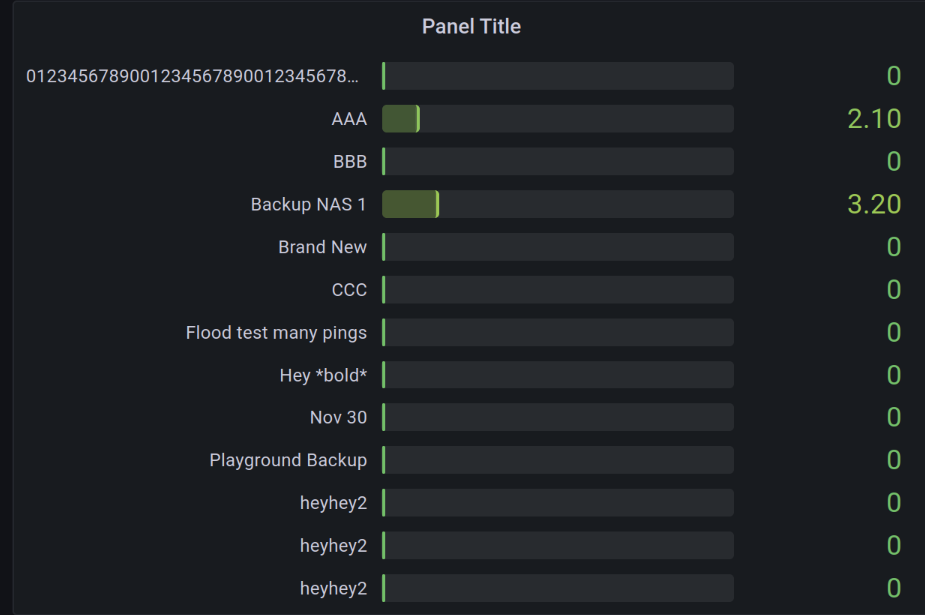The image size is (925, 615).
Task: Click the BBB row label
Action: tap(350, 162)
